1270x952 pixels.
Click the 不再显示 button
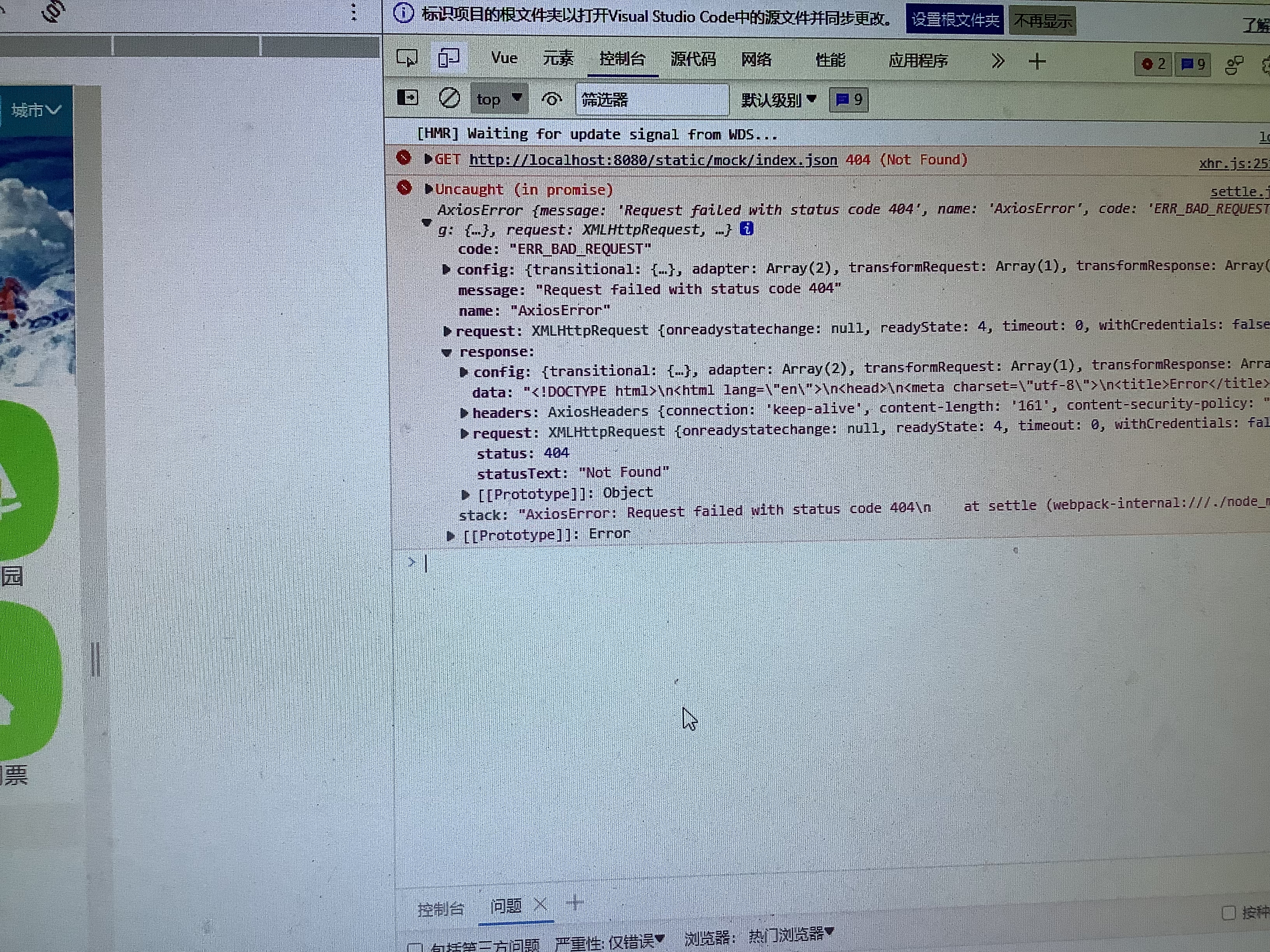[1042, 21]
